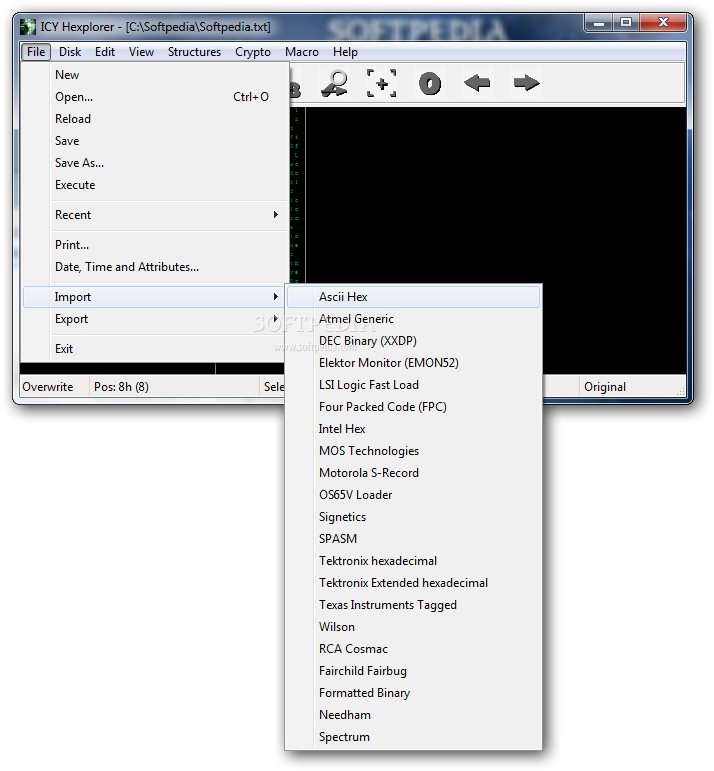Open the View menu
Image resolution: width=714 pixels, height=771 pixels.
[141, 52]
